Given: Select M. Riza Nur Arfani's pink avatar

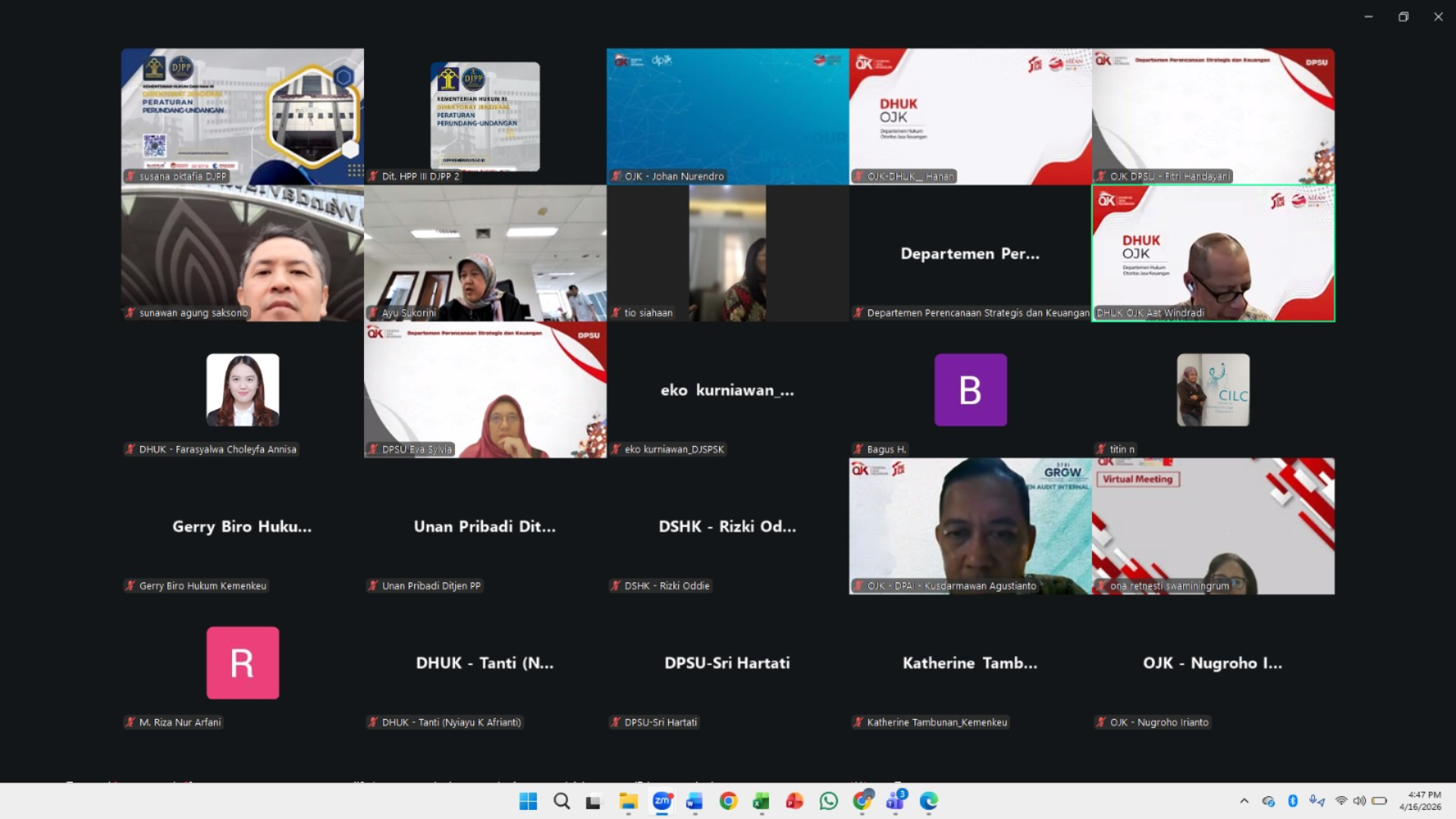Looking at the screenshot, I should (x=243, y=663).
